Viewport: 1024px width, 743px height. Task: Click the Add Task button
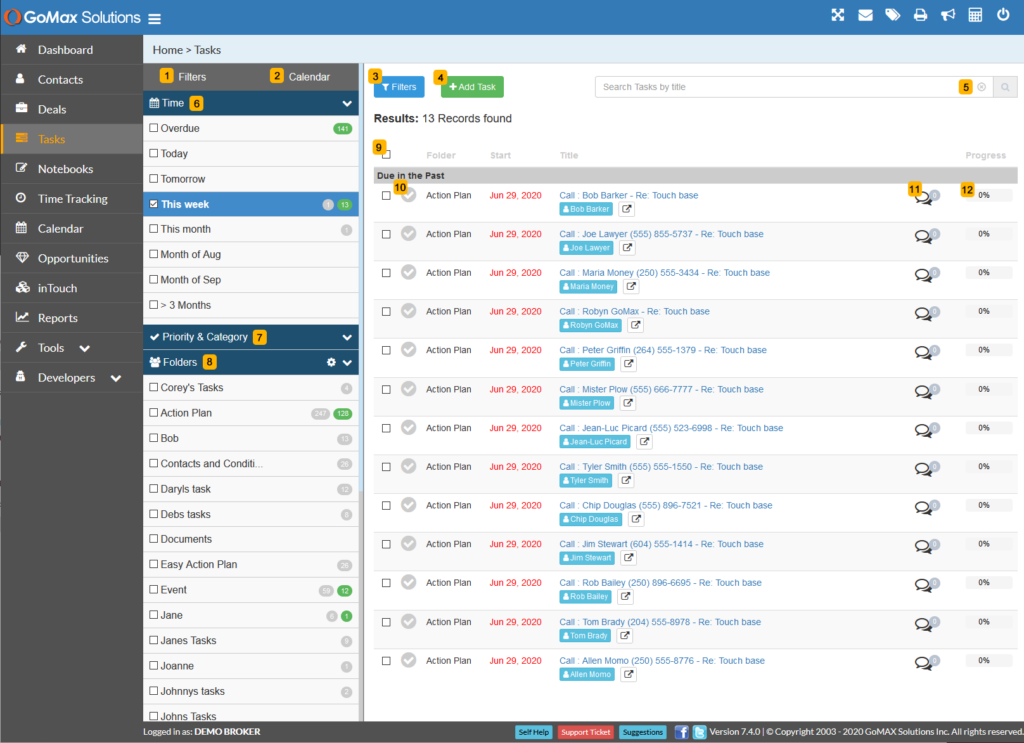point(470,87)
